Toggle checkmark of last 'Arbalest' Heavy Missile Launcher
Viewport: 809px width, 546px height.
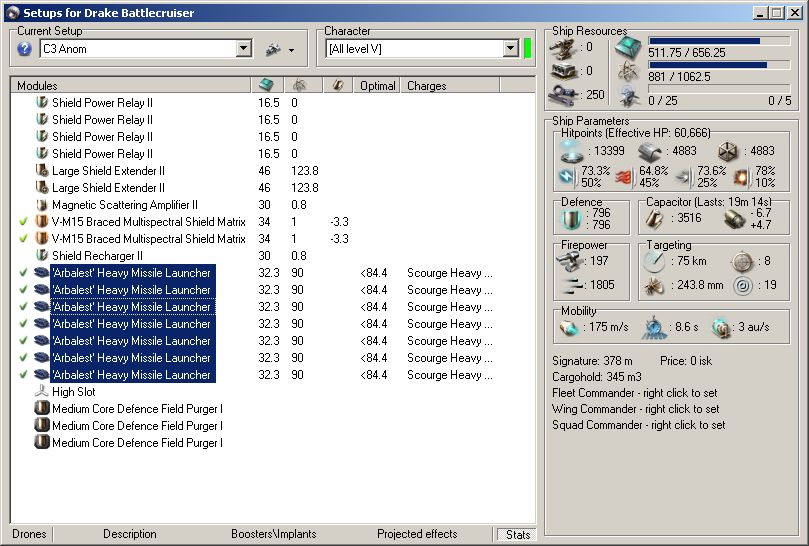(24, 375)
